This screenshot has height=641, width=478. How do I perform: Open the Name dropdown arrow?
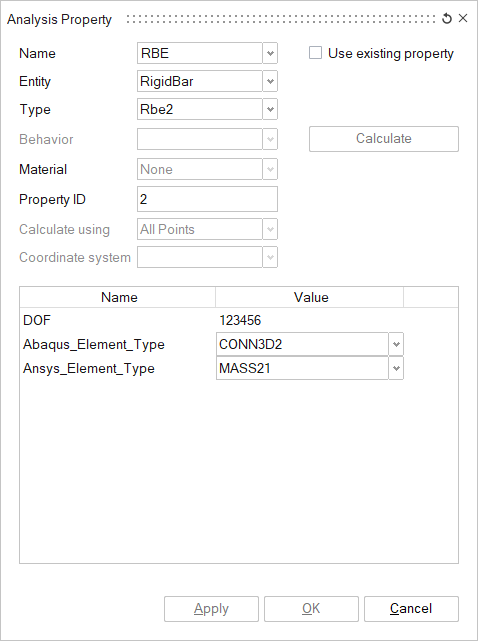270,53
